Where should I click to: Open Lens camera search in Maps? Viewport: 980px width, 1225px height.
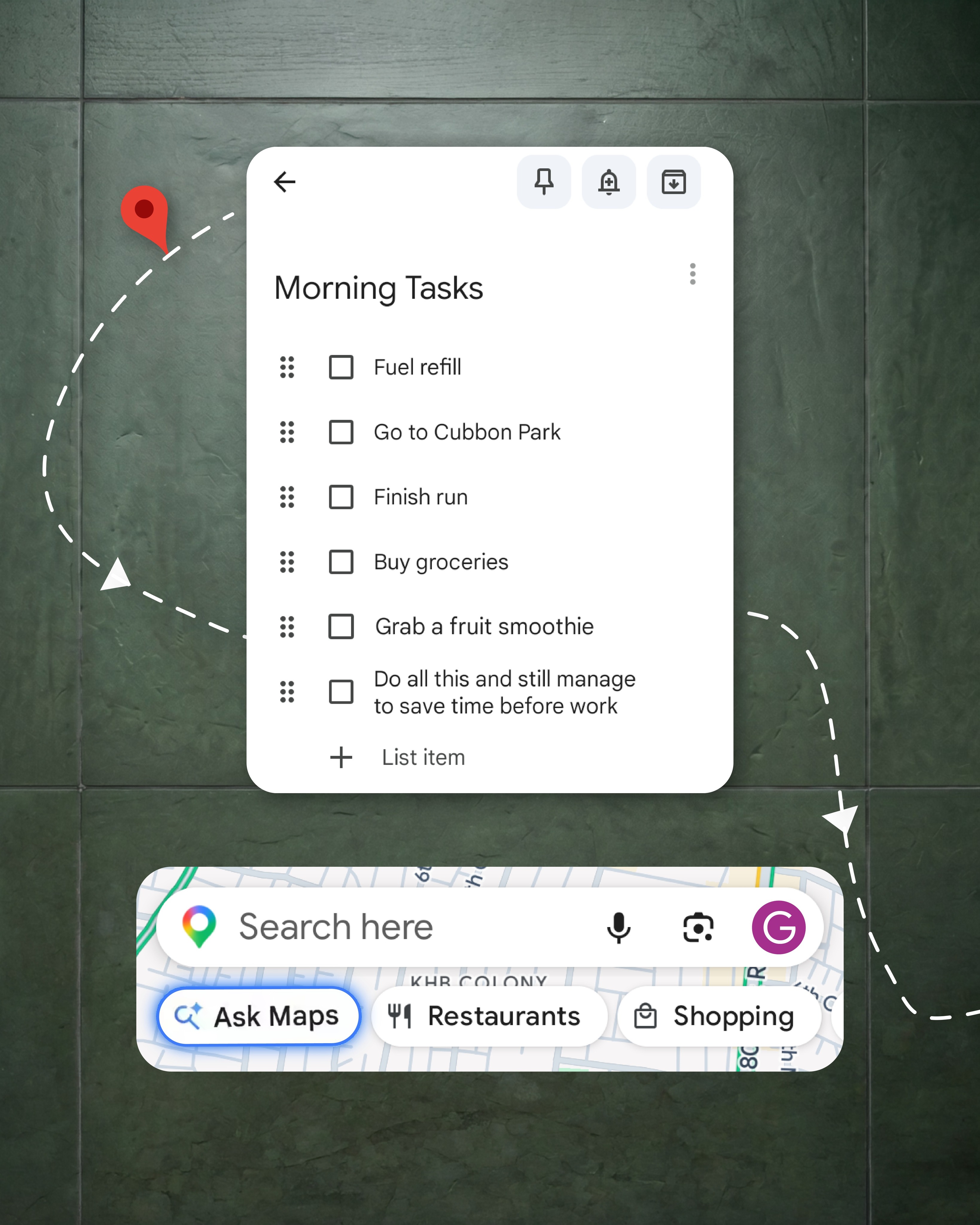click(698, 927)
